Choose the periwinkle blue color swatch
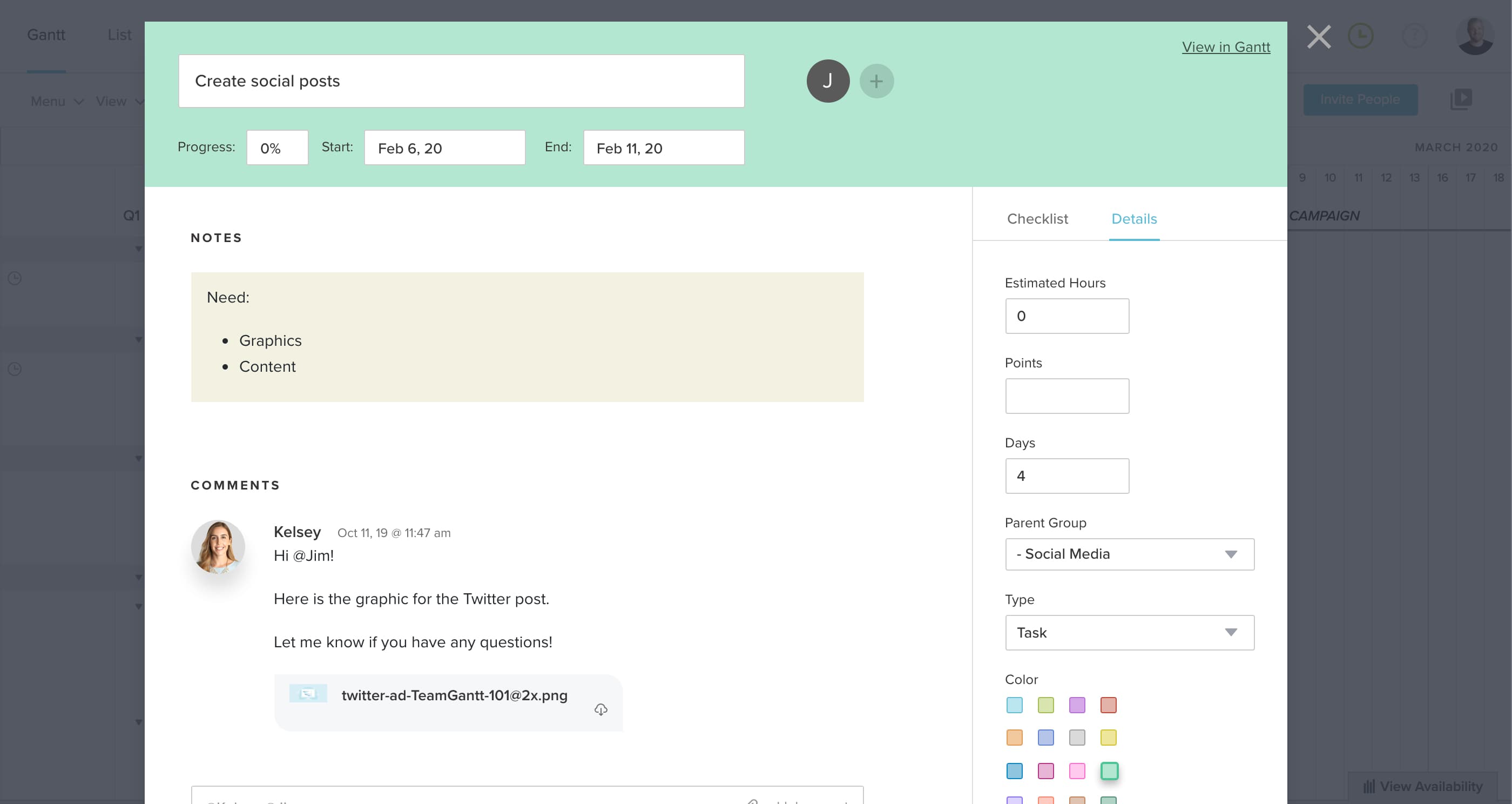Image resolution: width=1512 pixels, height=804 pixels. [x=1045, y=738]
